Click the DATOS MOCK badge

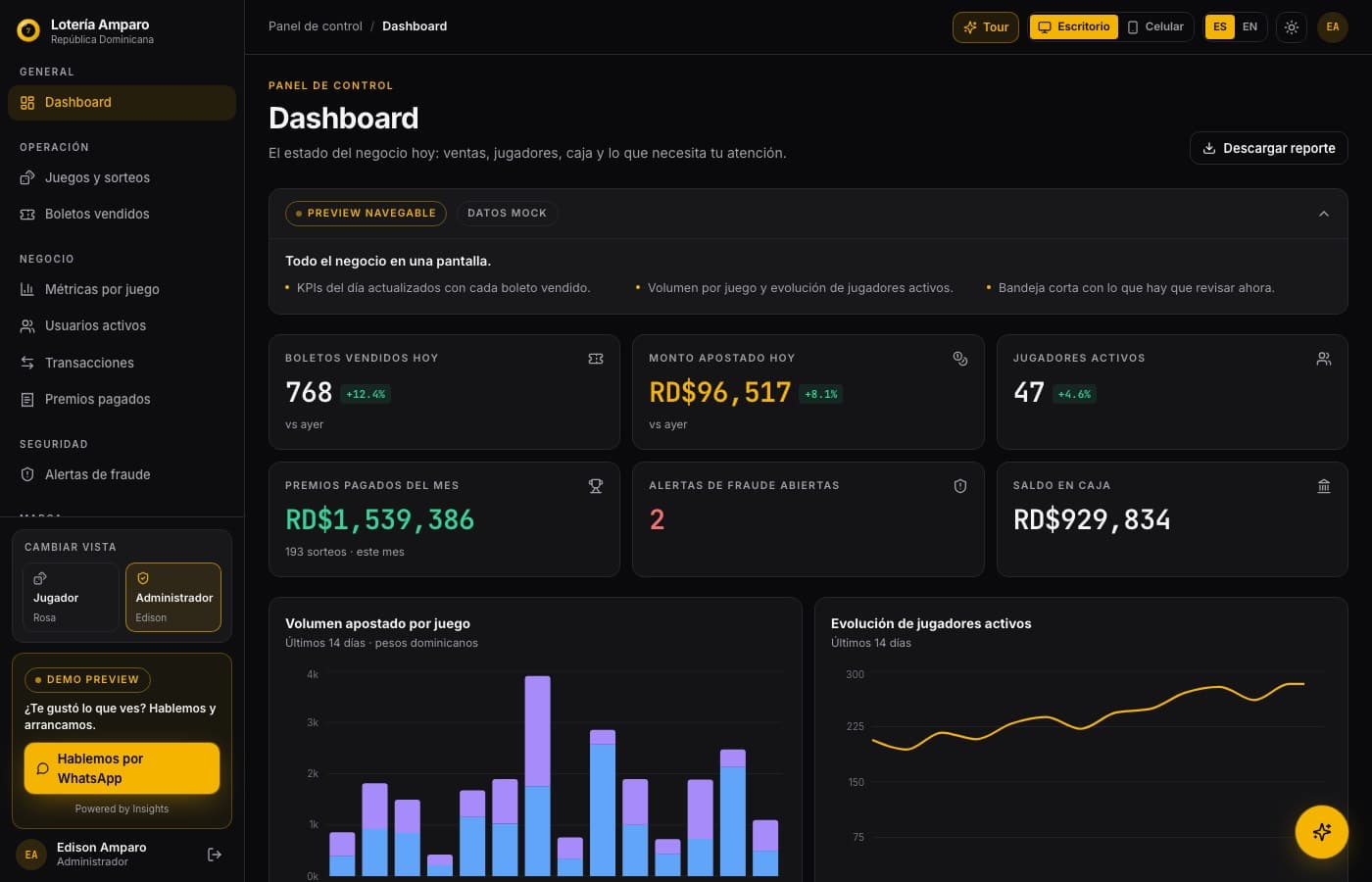(507, 214)
